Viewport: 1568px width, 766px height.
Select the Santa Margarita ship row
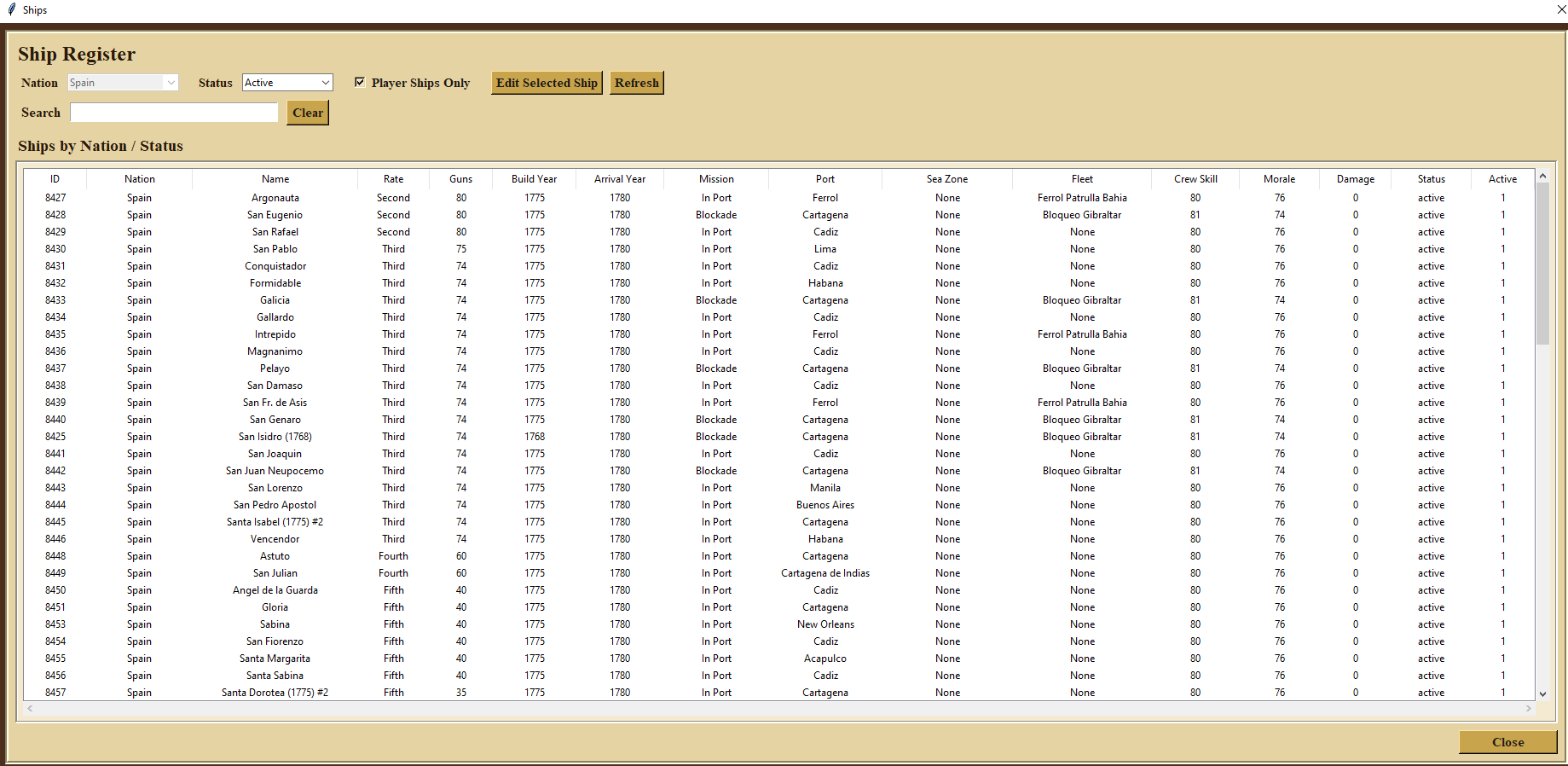click(779, 659)
